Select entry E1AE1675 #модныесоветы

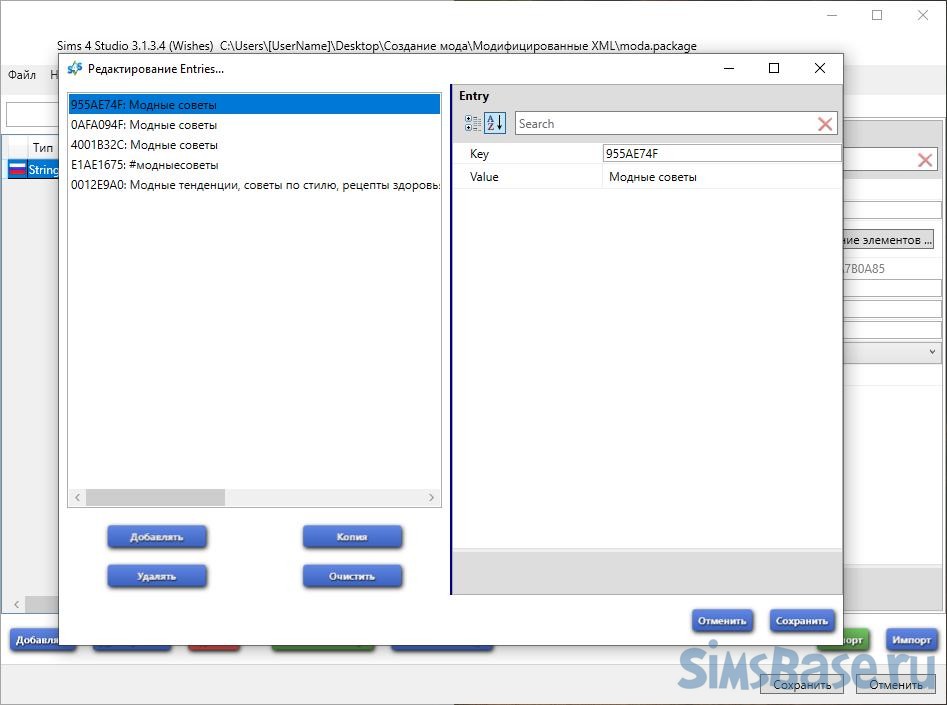[144, 165]
